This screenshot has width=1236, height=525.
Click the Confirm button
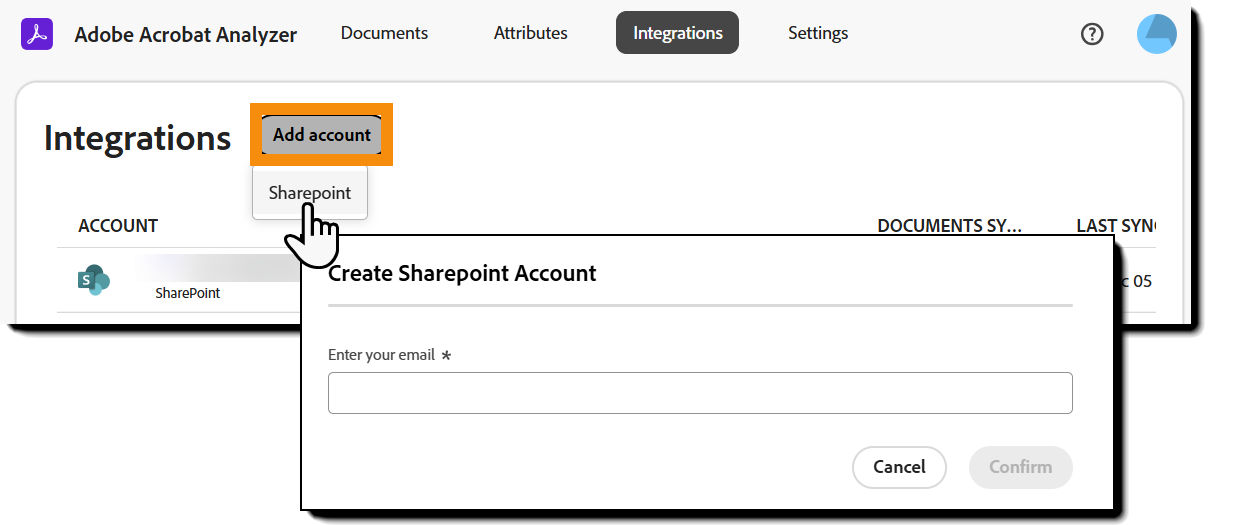(x=1020, y=467)
